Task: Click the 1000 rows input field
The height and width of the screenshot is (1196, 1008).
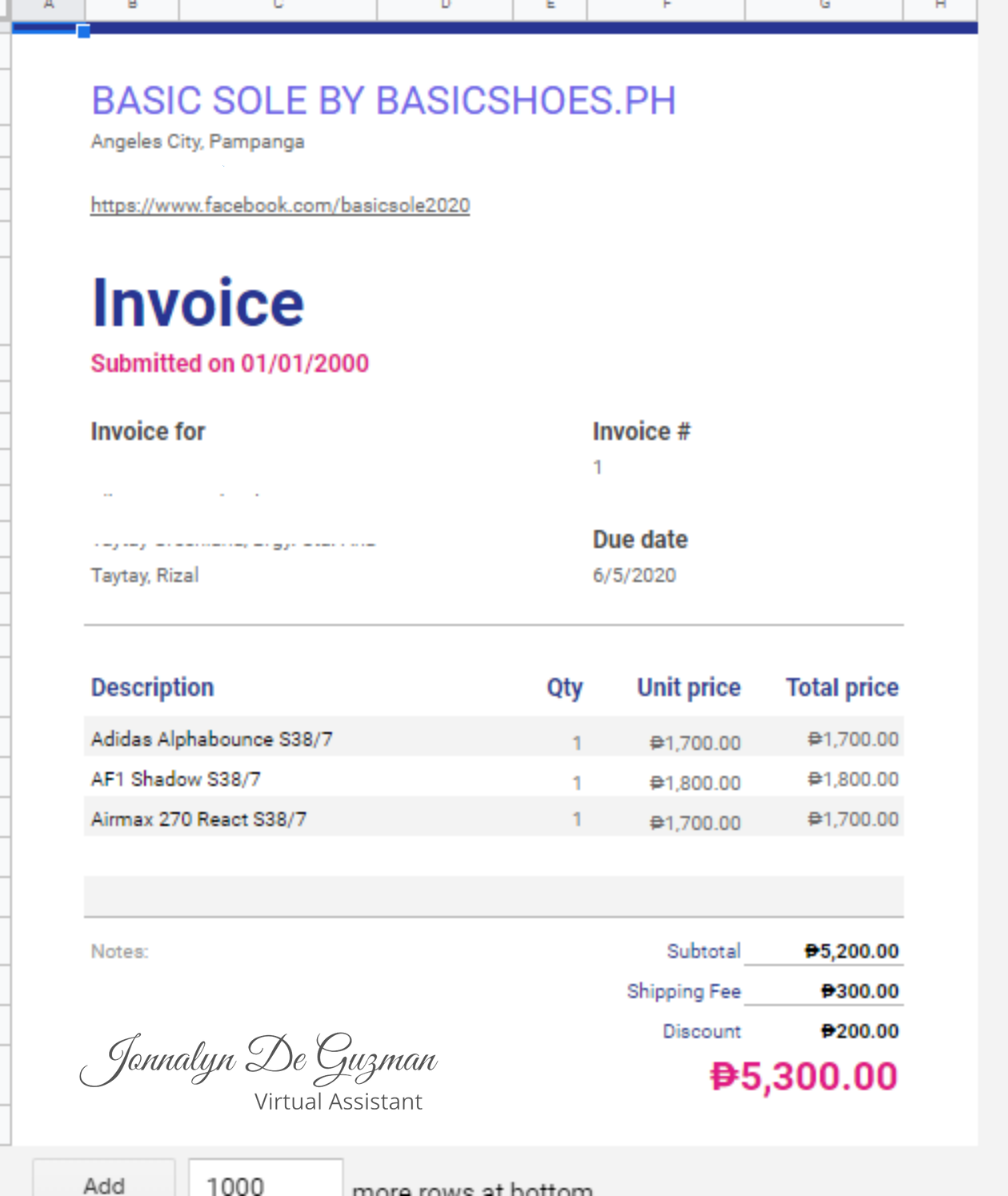Action: tap(265, 1184)
